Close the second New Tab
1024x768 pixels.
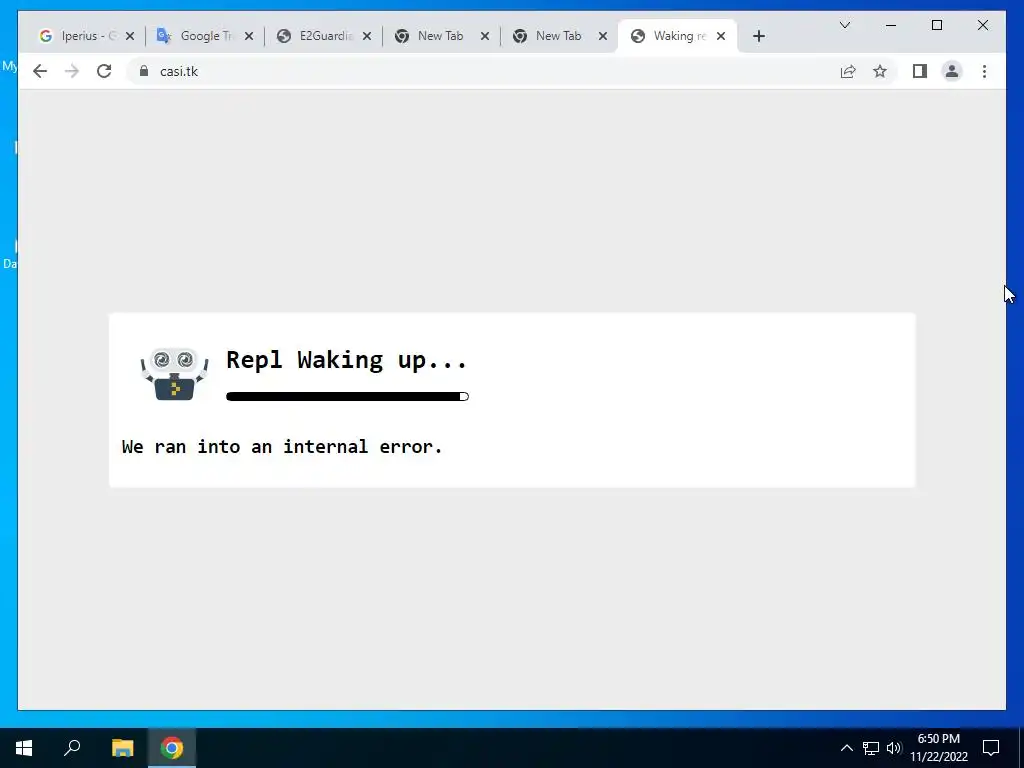[603, 36]
